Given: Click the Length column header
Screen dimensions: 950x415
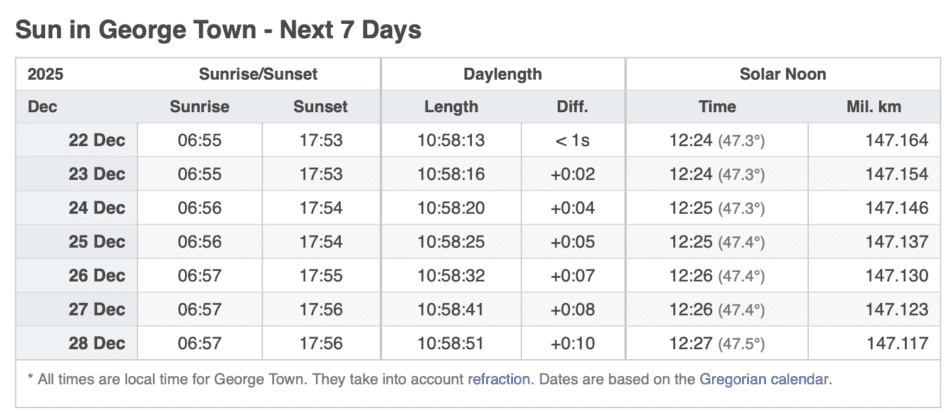Looking at the screenshot, I should [x=451, y=107].
